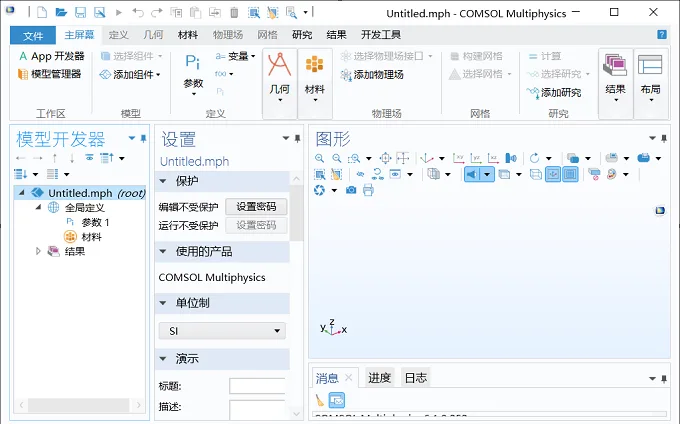Create a new file from quick access toolbar
Image resolution: width=680 pixels, height=424 pixels.
coord(42,12)
